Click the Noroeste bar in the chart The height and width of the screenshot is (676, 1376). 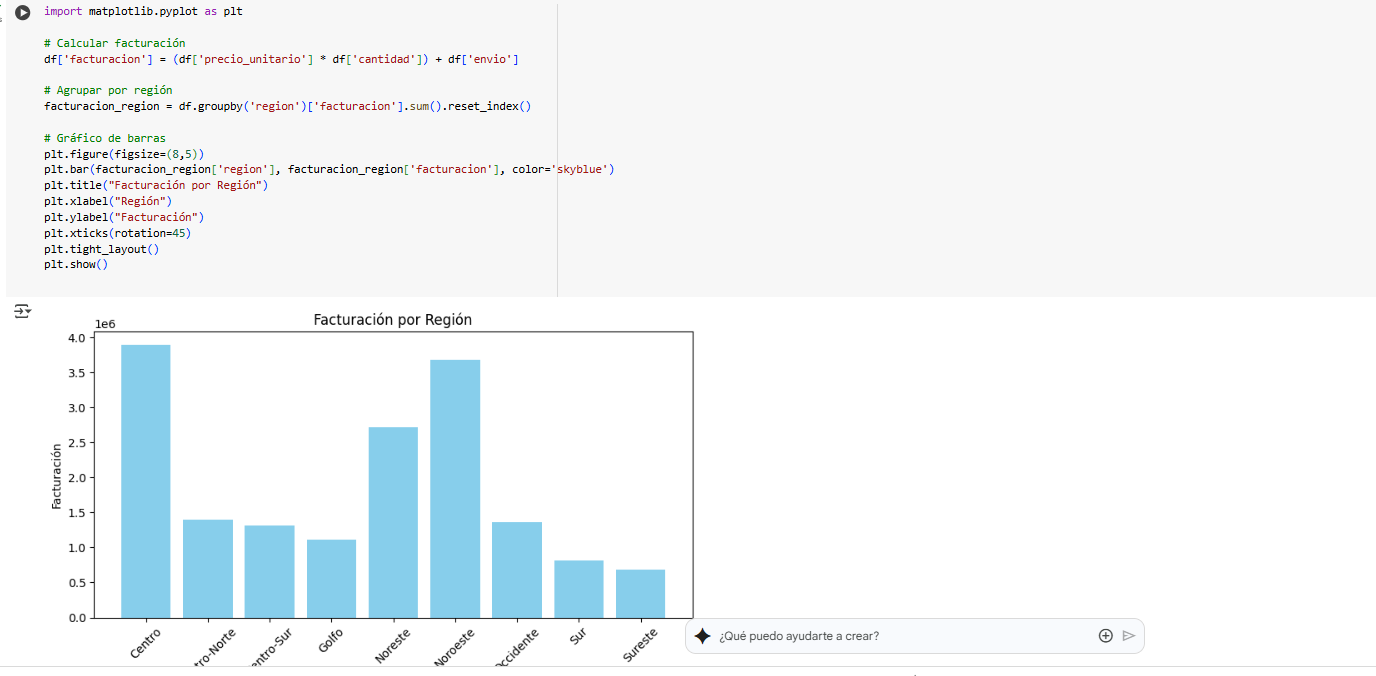click(x=455, y=489)
